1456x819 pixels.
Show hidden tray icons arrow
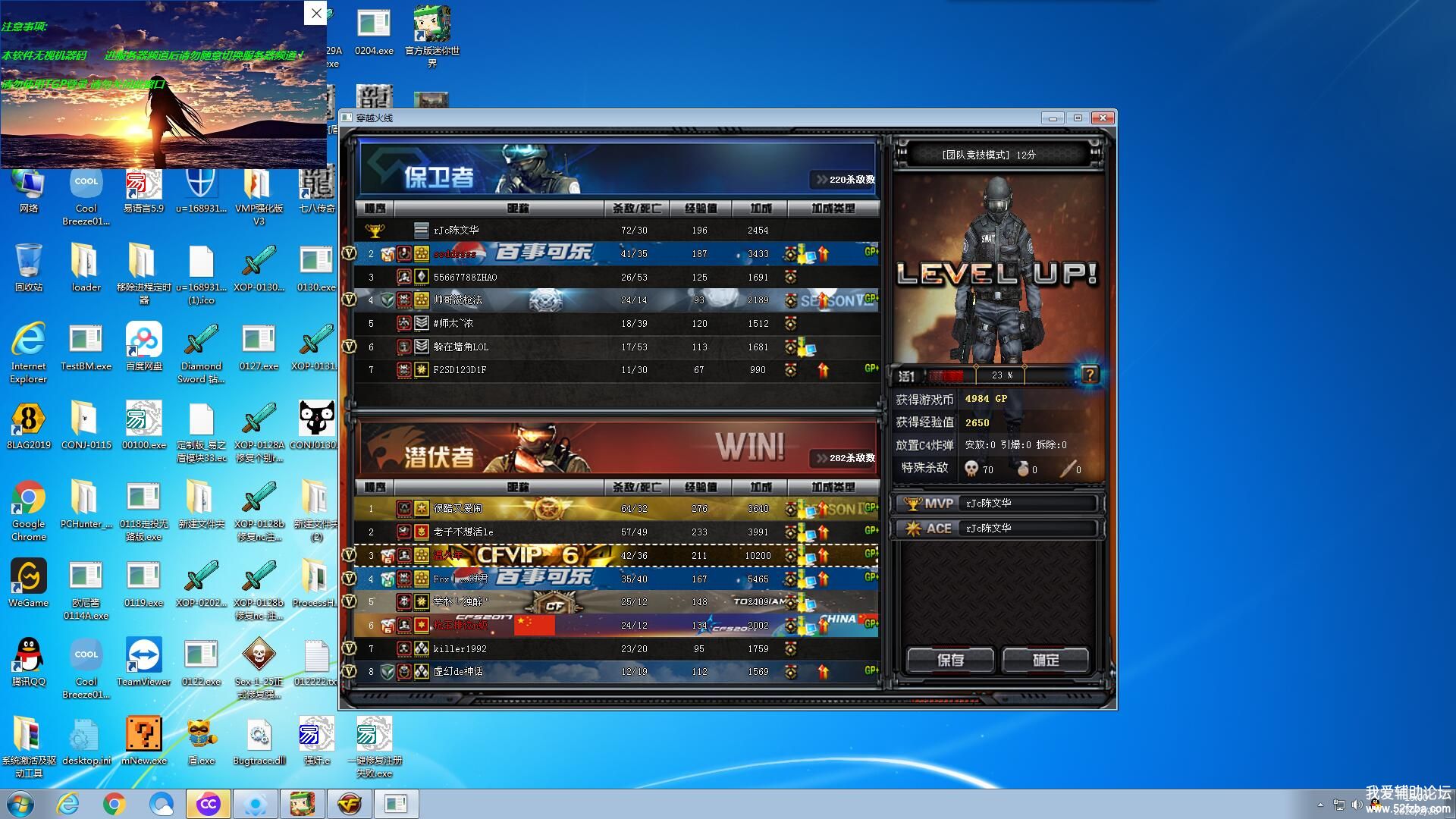1320,805
